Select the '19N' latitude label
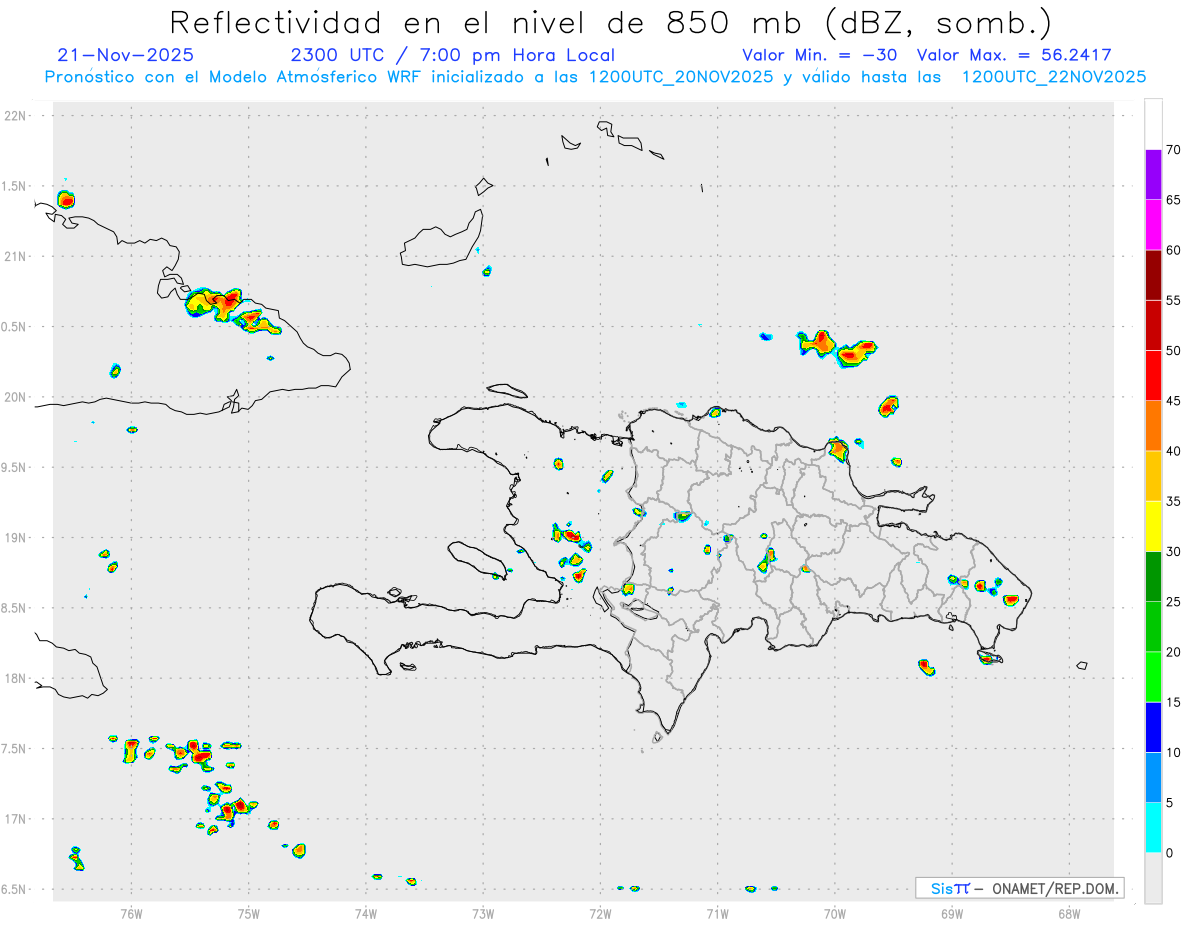1200x927 pixels. coord(17,538)
